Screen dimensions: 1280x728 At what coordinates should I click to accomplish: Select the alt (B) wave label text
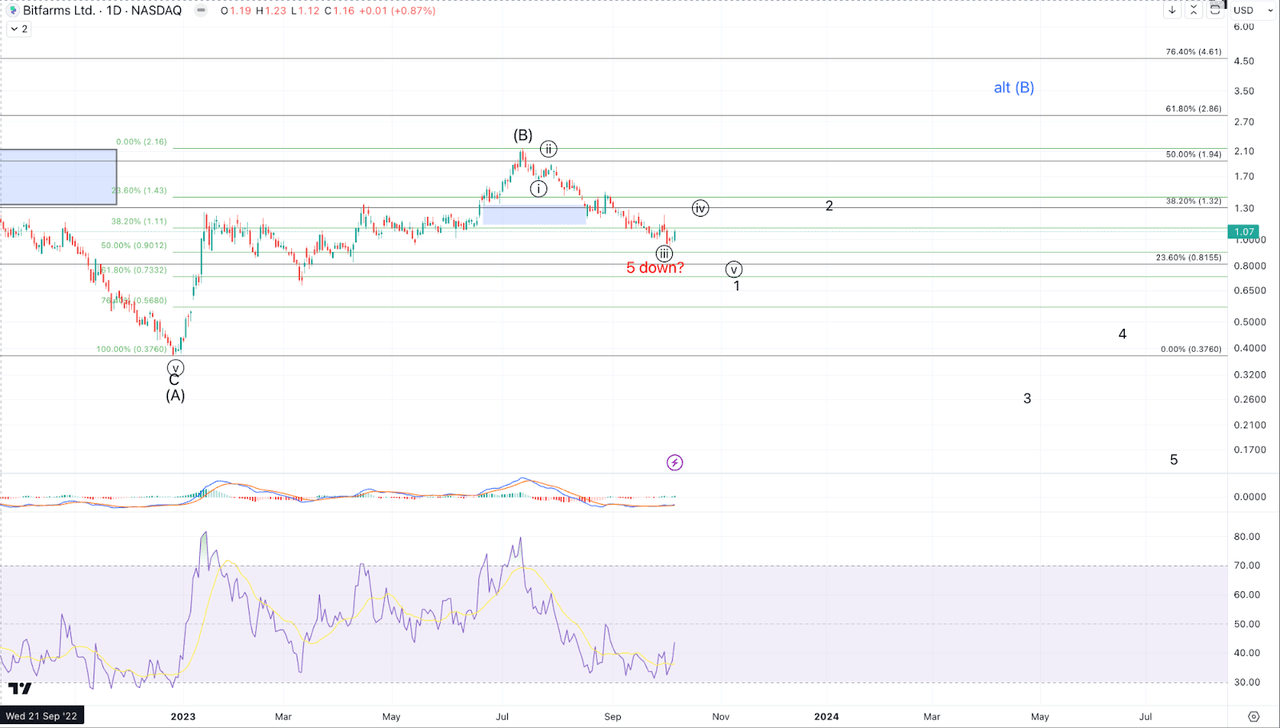1014,87
